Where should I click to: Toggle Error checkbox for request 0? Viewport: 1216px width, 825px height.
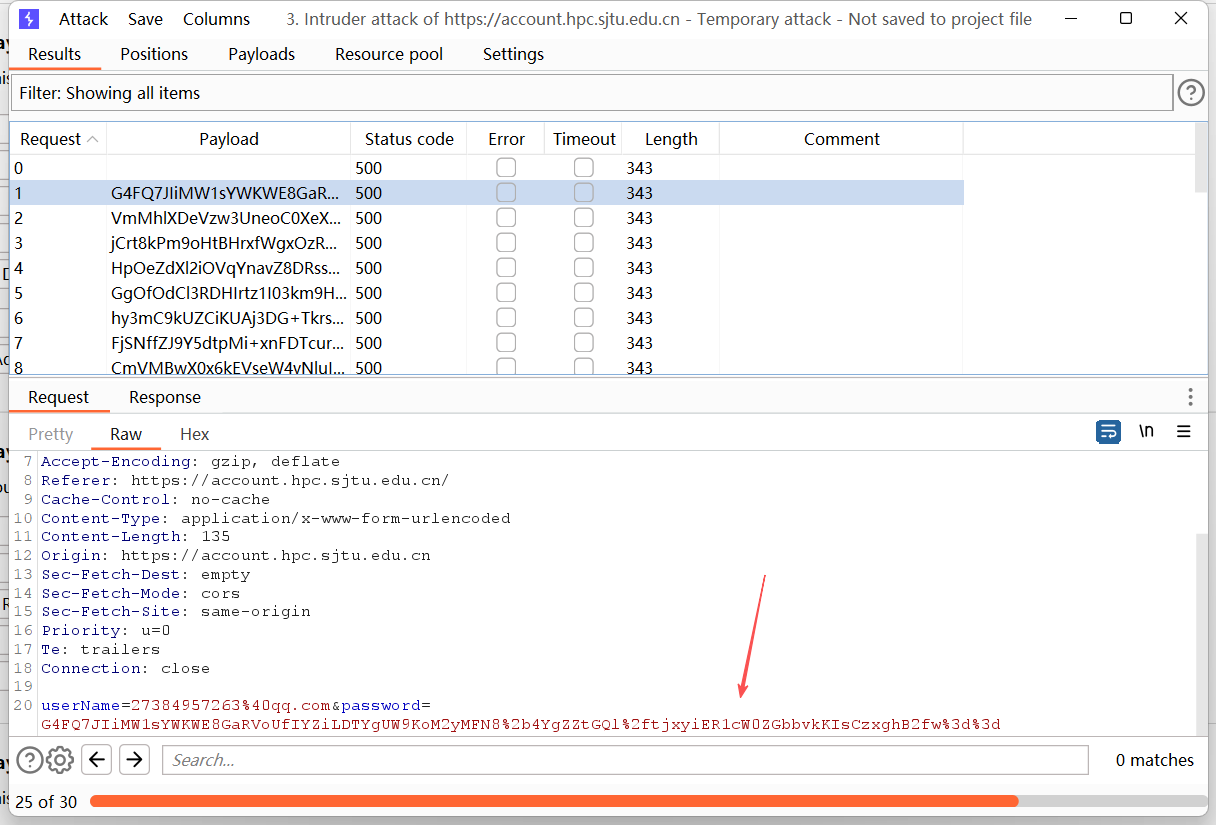point(506,168)
